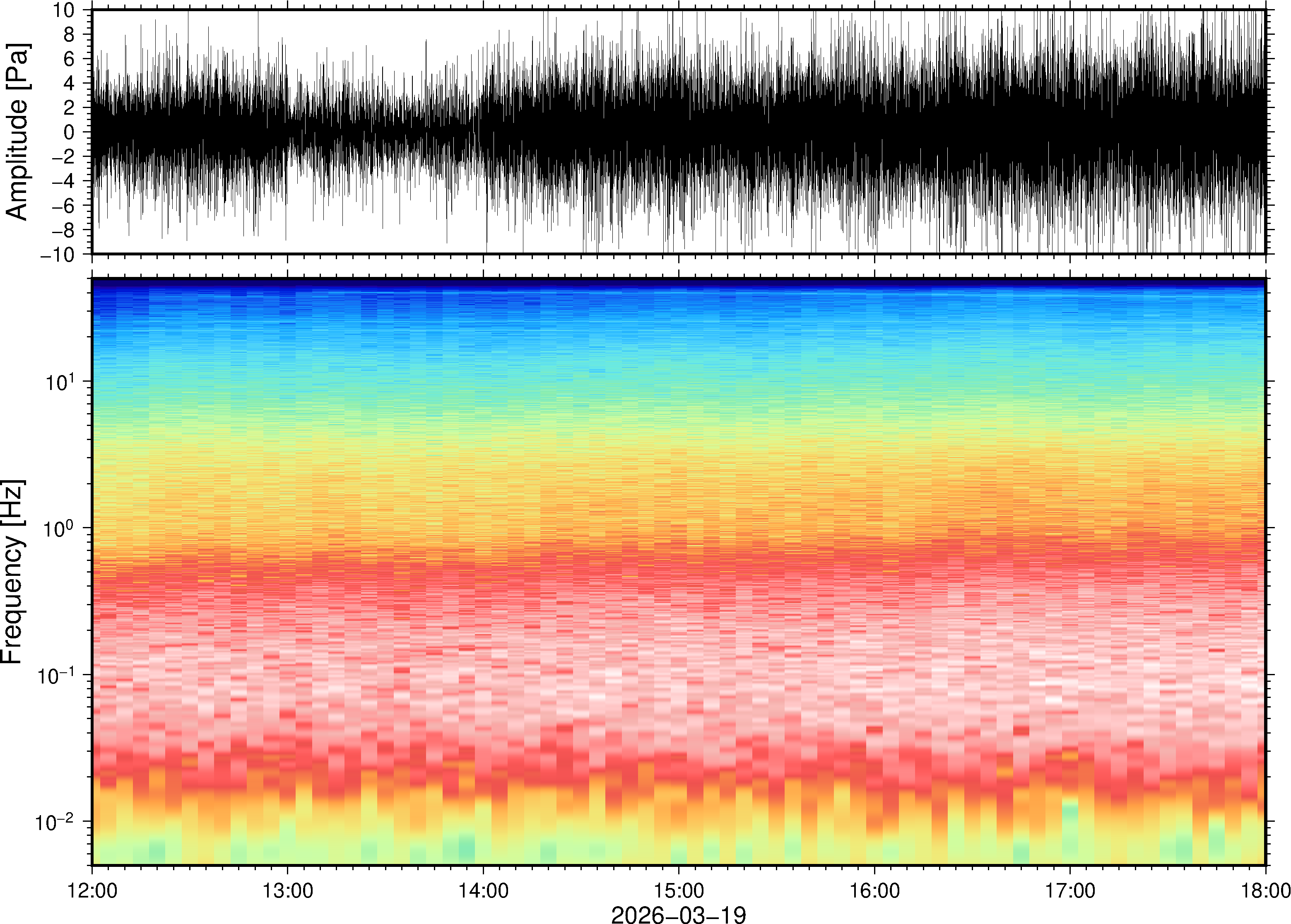Click the 0 amplitude tick label

pos(70,132)
